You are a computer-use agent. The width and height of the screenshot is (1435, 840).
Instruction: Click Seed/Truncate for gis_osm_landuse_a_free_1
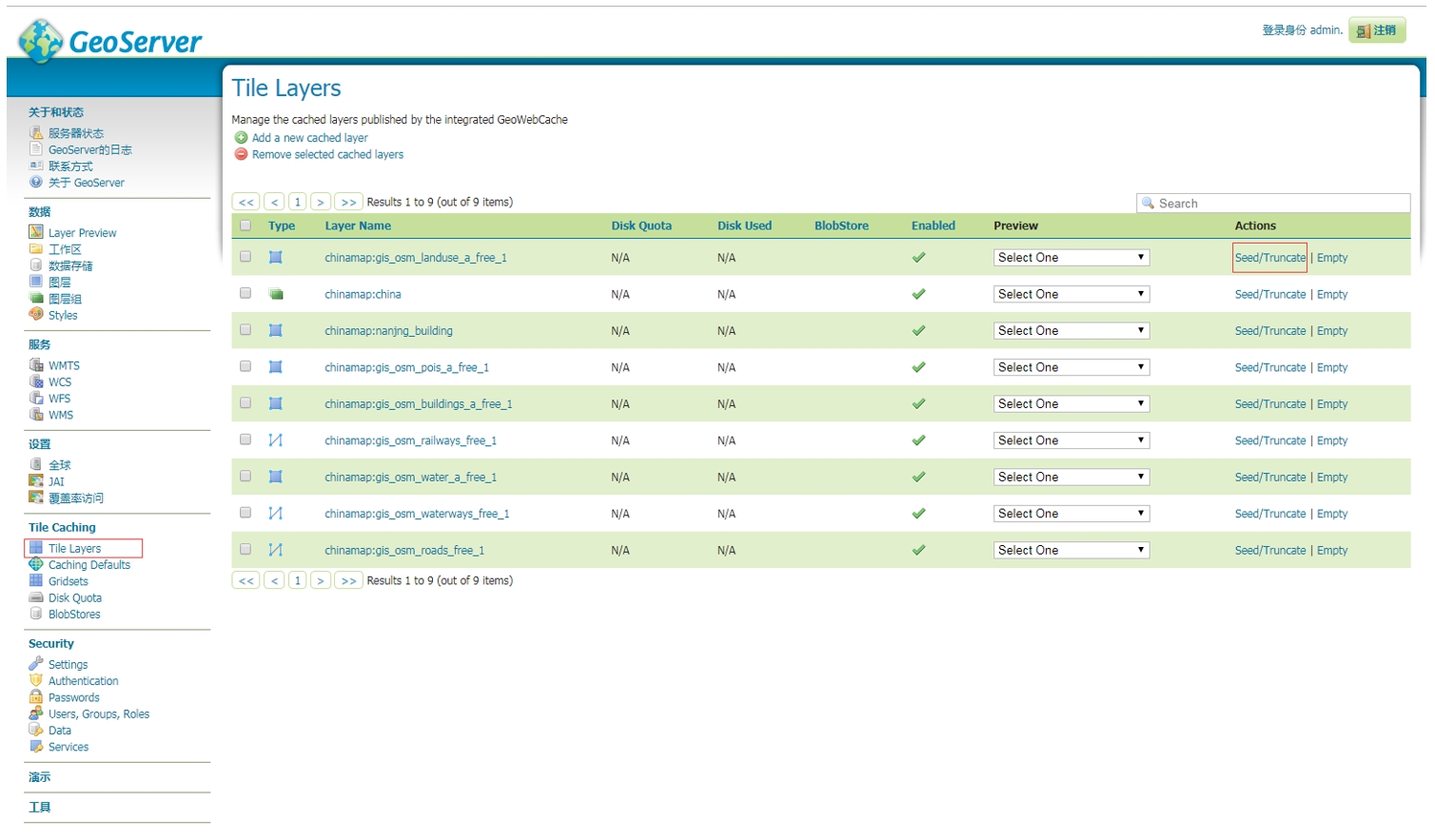tap(1269, 258)
